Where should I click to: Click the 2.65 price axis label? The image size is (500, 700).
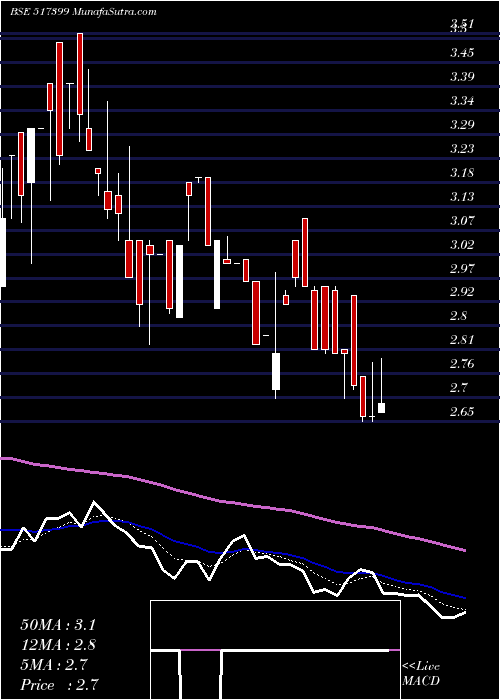(462, 412)
